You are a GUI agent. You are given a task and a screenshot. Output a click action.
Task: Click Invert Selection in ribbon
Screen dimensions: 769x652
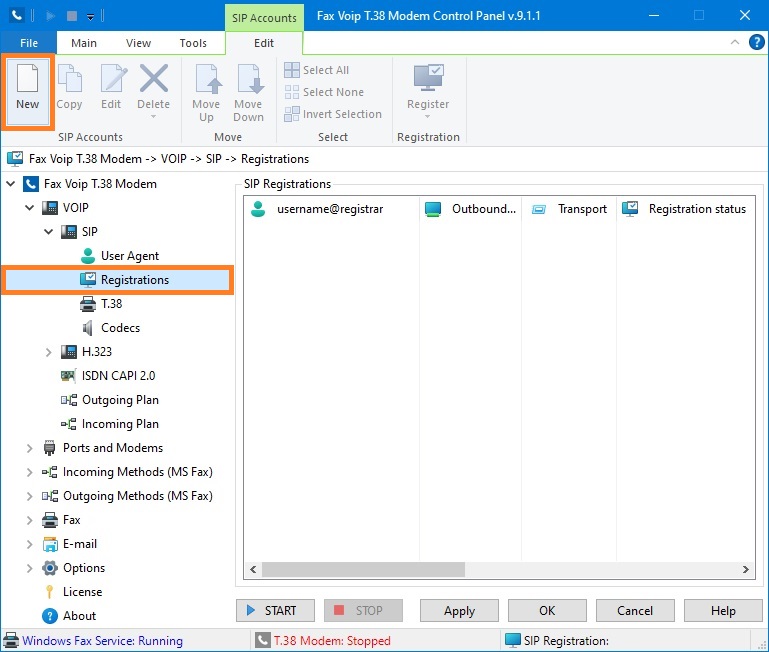(x=333, y=114)
